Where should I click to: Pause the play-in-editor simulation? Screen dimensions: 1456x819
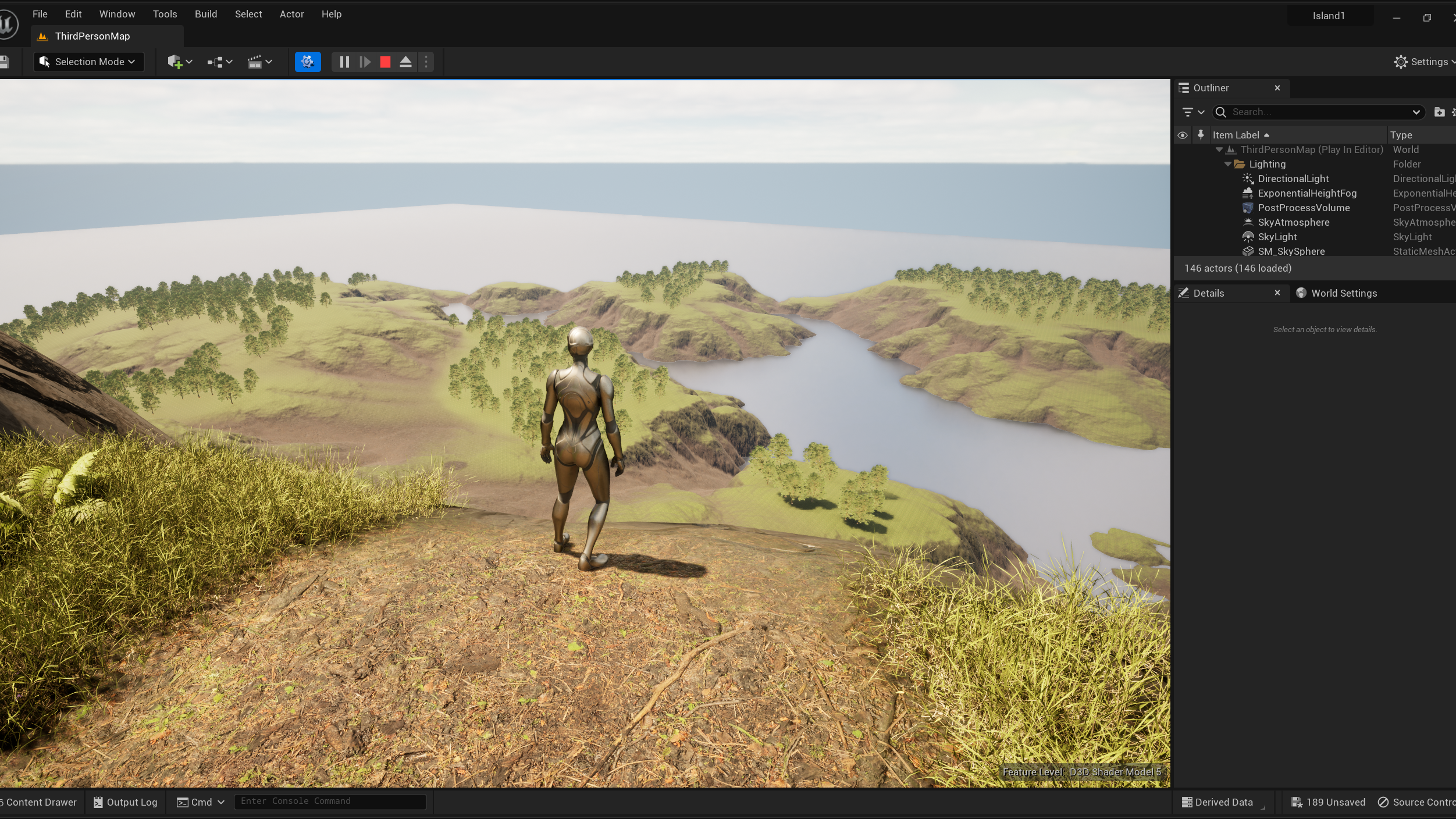coord(344,62)
